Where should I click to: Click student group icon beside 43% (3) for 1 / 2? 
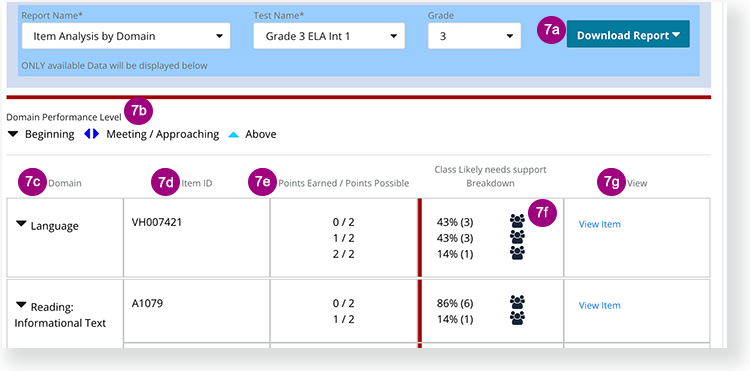pyautogui.click(x=517, y=237)
